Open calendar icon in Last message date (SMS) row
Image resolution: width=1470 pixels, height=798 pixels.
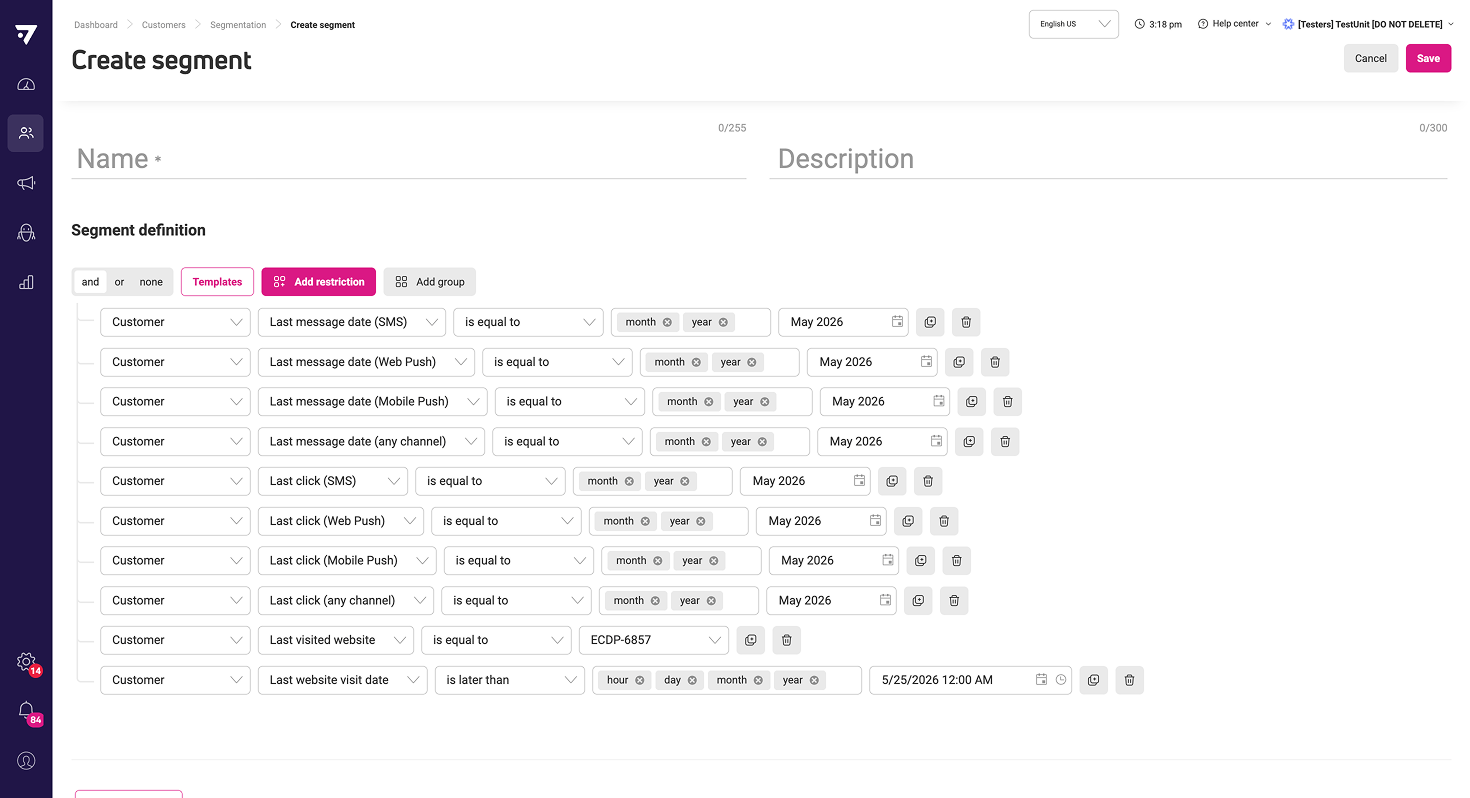click(x=897, y=322)
